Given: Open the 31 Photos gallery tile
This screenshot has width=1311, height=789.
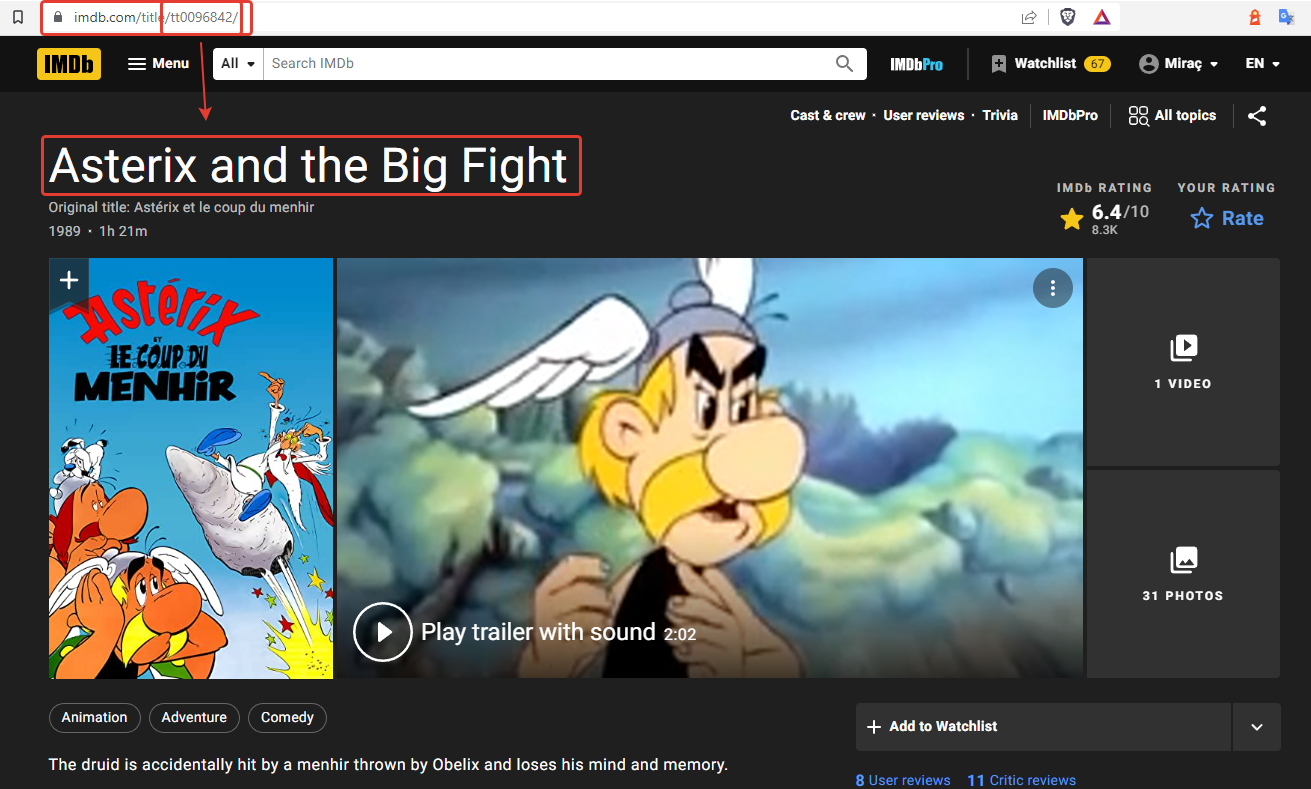Looking at the screenshot, I should pos(1182,574).
